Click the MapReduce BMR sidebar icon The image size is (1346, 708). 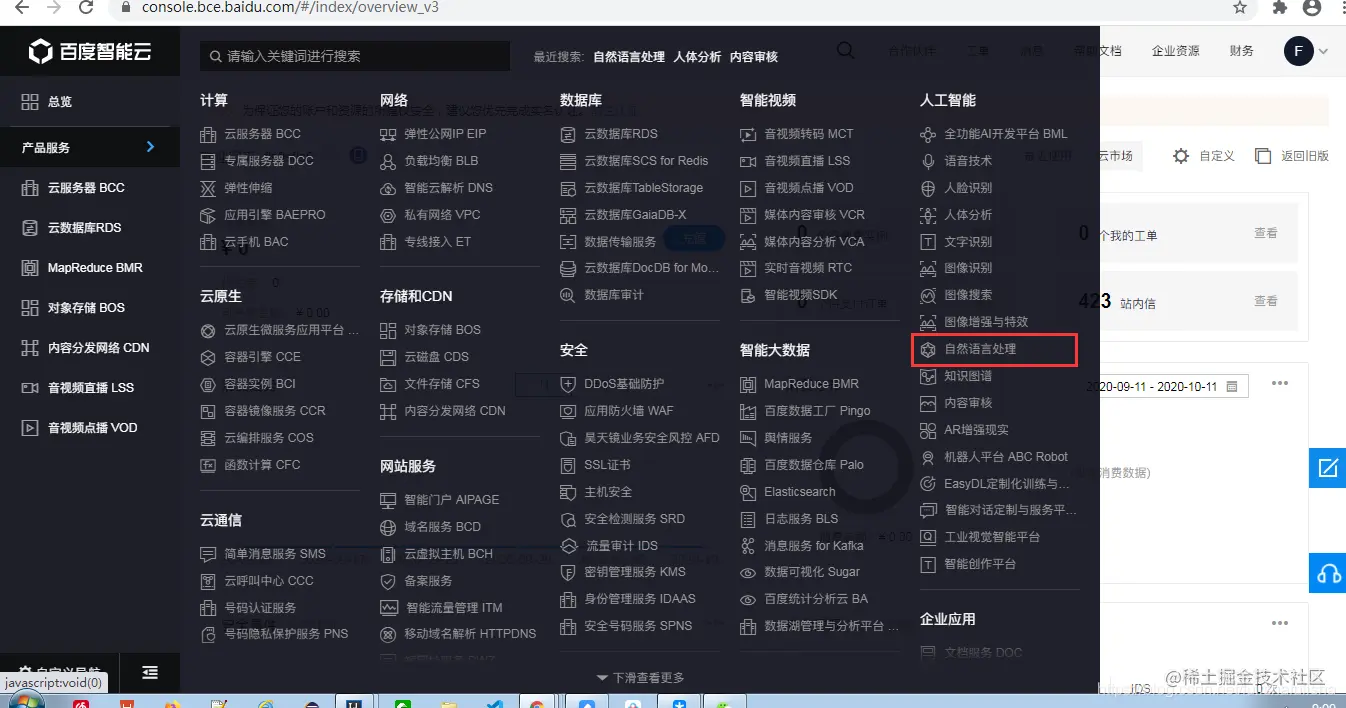coord(29,268)
